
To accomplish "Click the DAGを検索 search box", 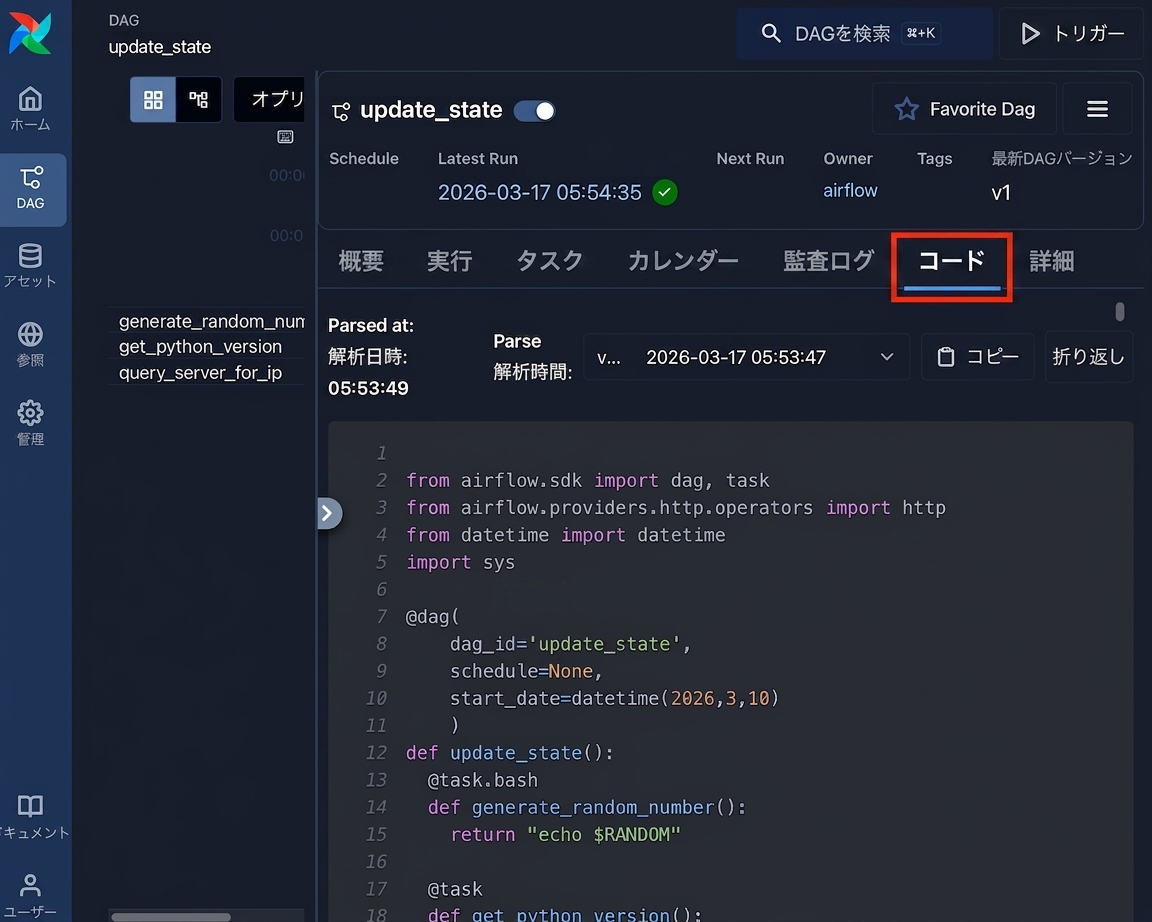I will point(864,33).
